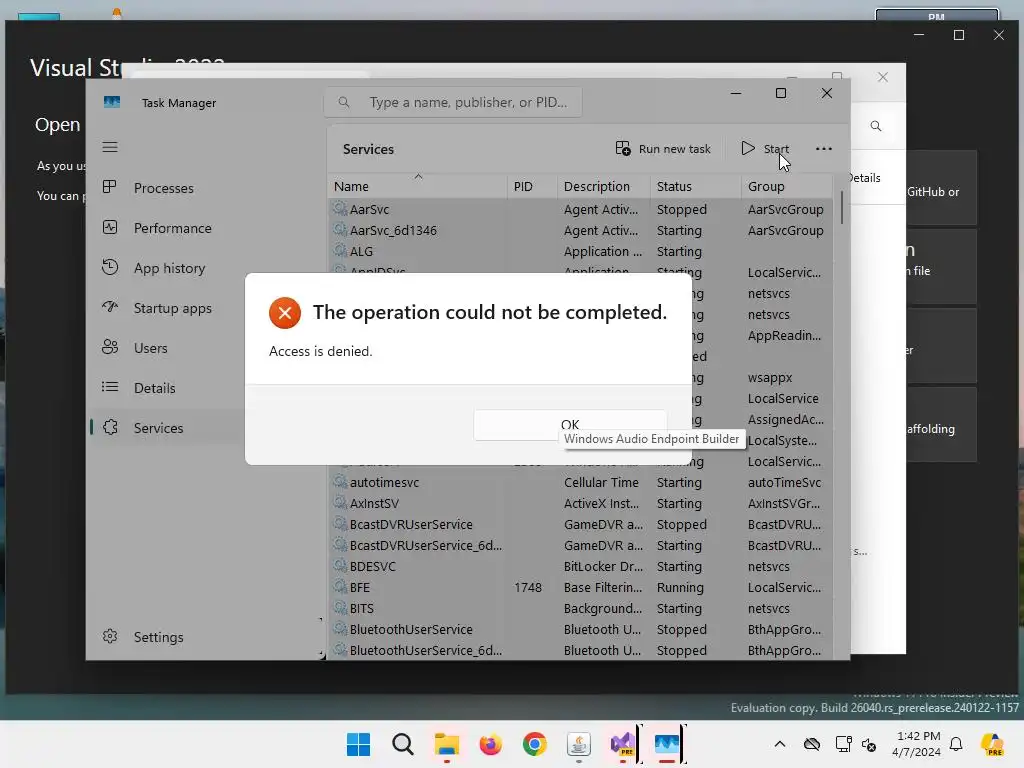Select the autotimesvc service row
The width and height of the screenshot is (1024, 768).
(x=581, y=483)
